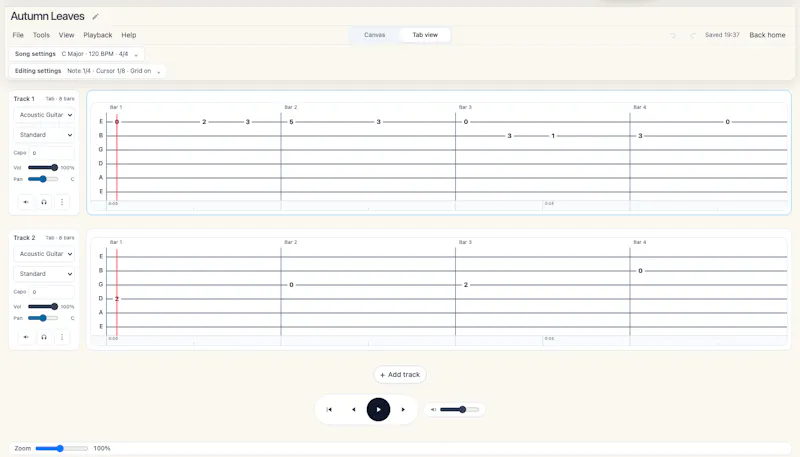
Task: Expand the Editing settings panel
Action: (88, 71)
